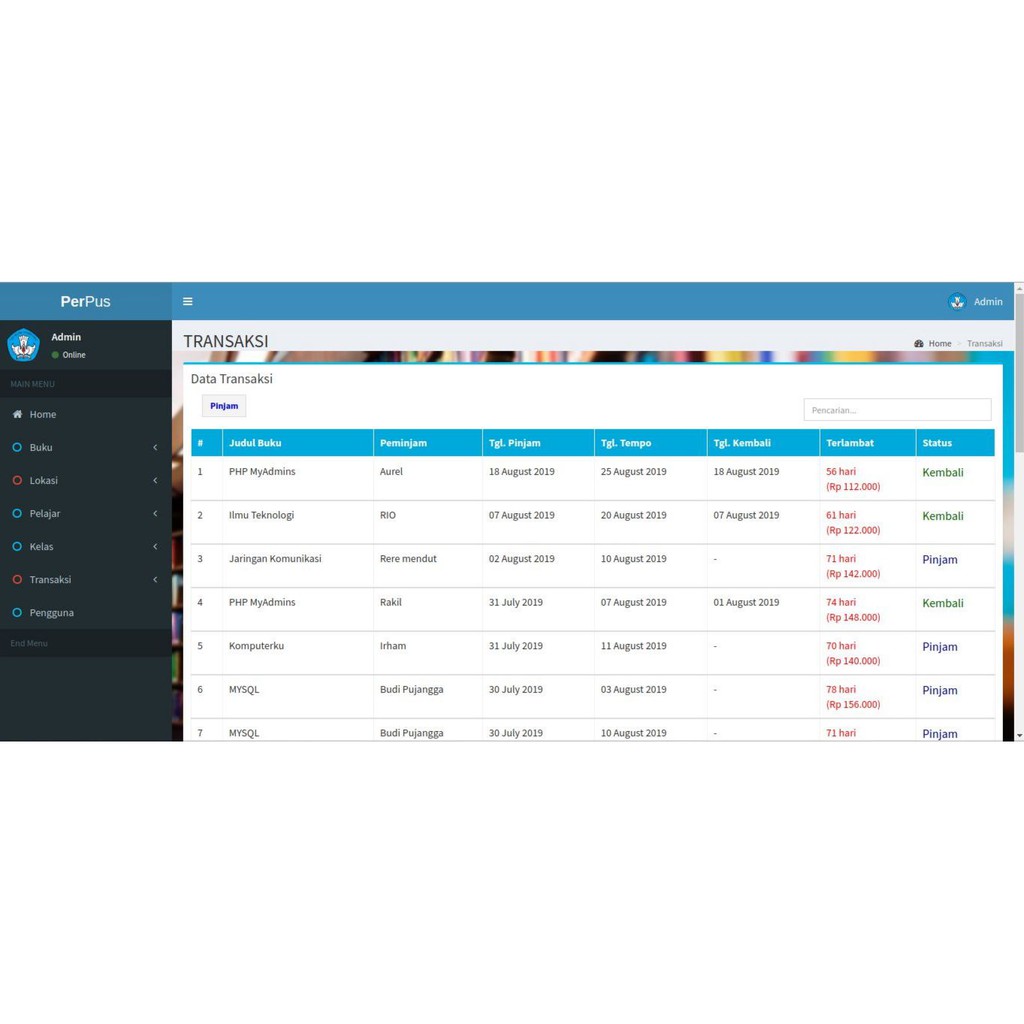The height and width of the screenshot is (1024, 1024).
Task: Click the Transaksi red circle icon
Action: pos(18,579)
